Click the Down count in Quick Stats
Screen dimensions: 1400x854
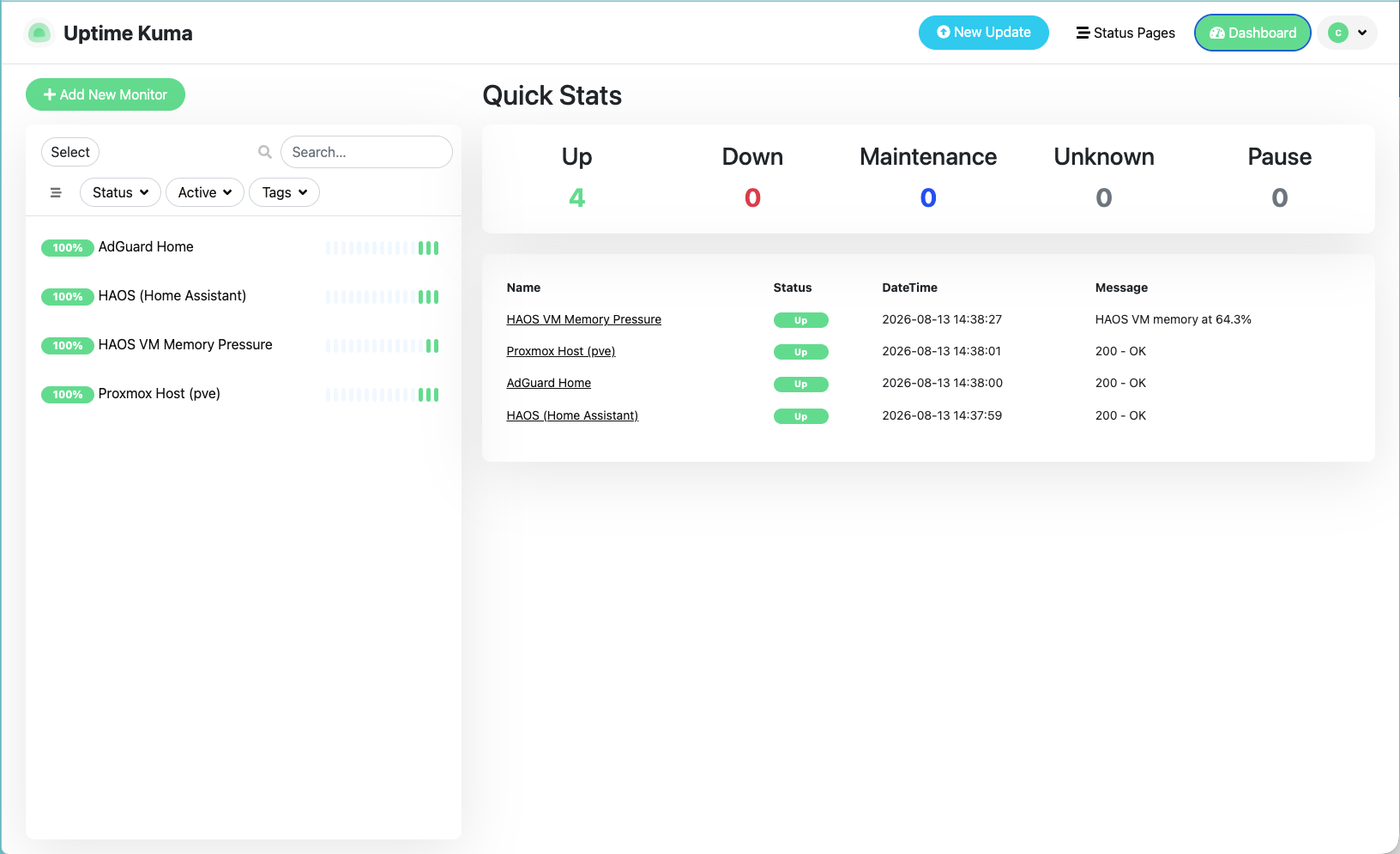[x=752, y=198]
